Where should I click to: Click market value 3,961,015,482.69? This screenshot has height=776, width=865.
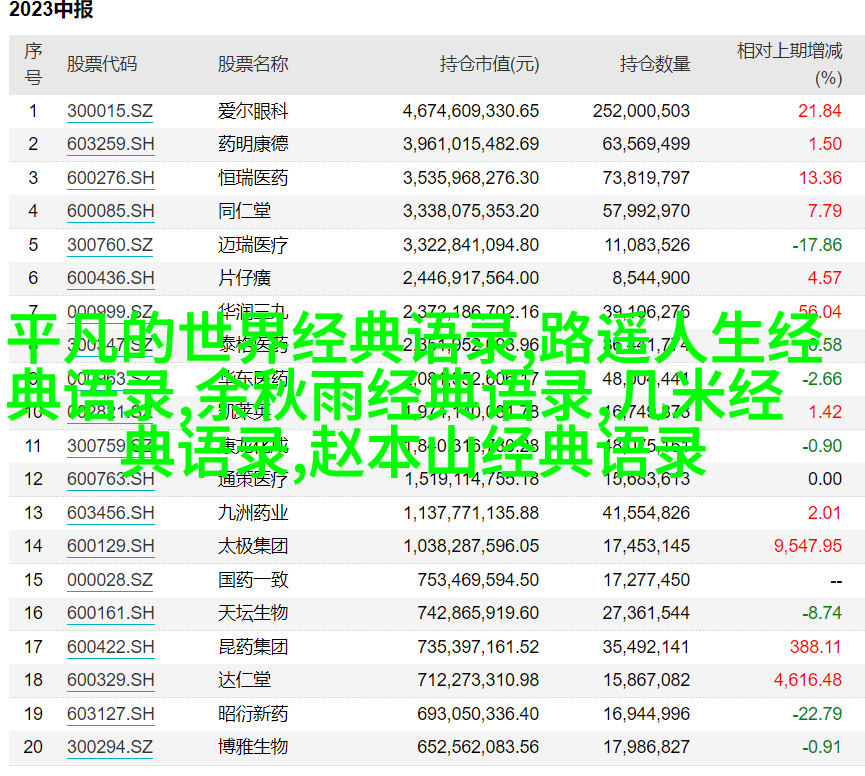click(x=471, y=144)
